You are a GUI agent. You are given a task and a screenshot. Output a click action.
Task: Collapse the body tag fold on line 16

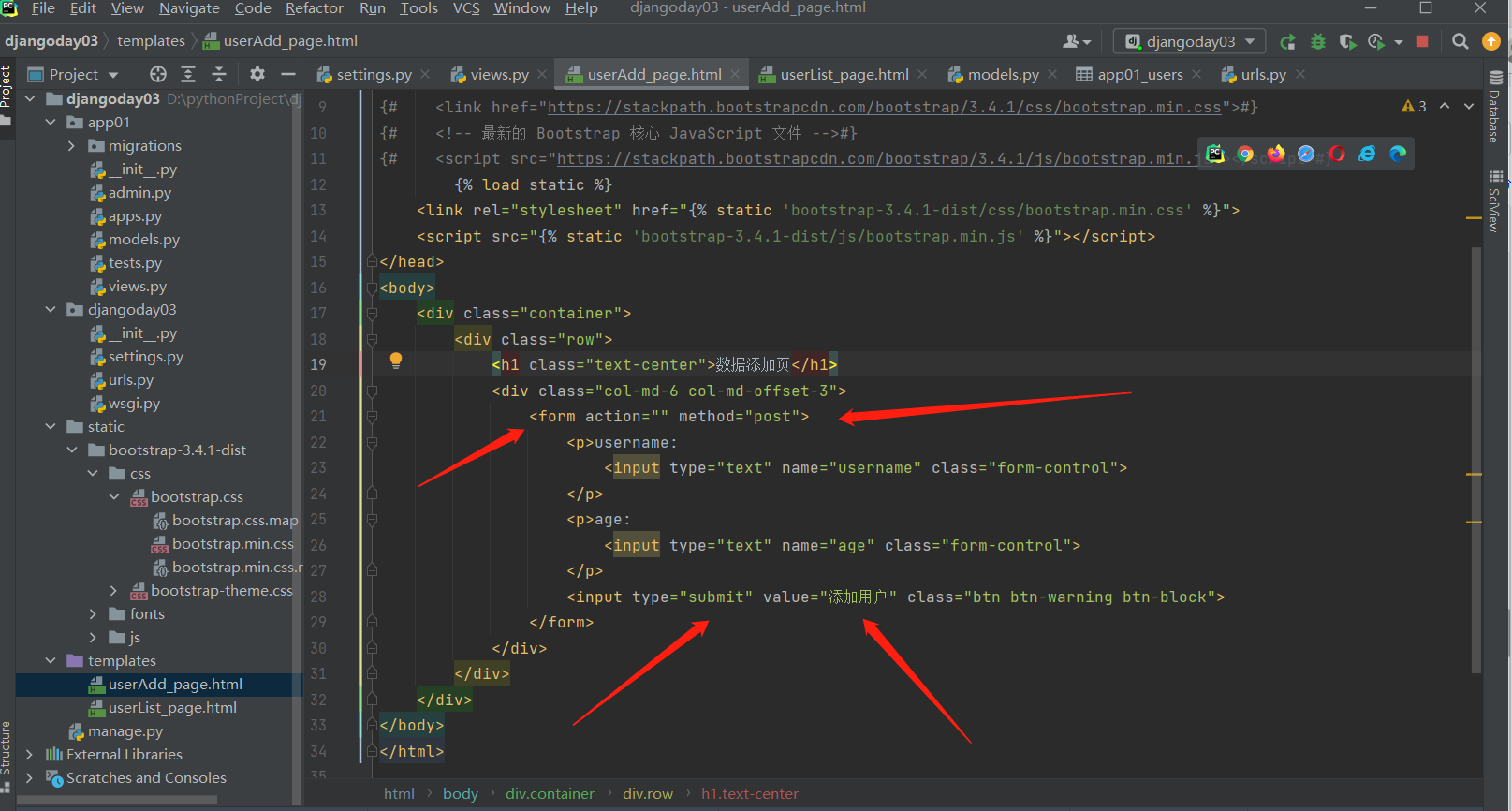click(x=372, y=288)
